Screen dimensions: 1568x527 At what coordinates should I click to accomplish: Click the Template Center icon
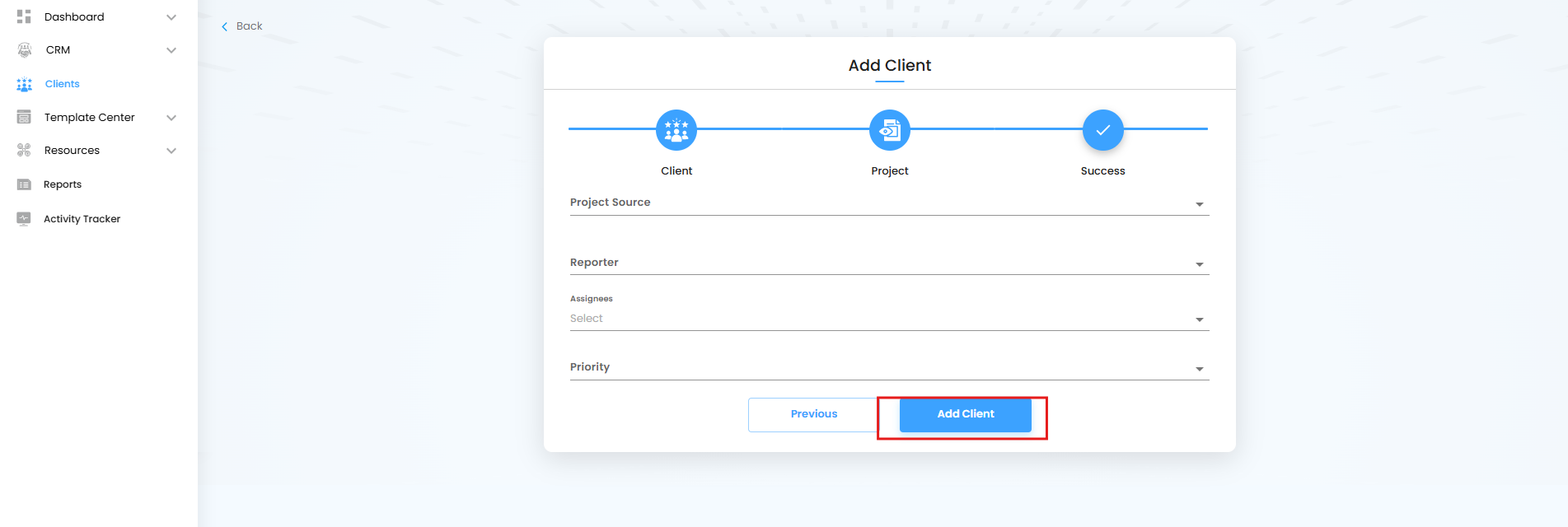click(x=24, y=117)
